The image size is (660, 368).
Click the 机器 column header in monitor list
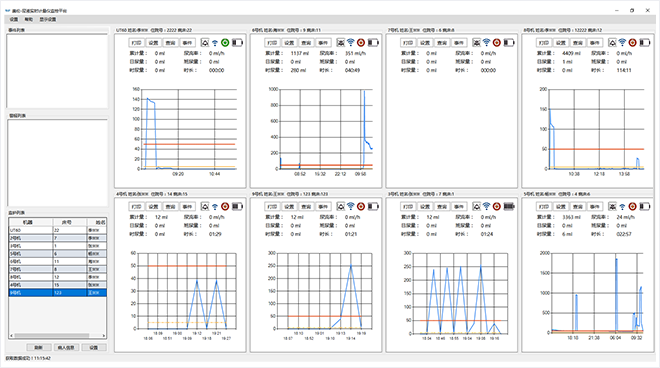point(28,222)
